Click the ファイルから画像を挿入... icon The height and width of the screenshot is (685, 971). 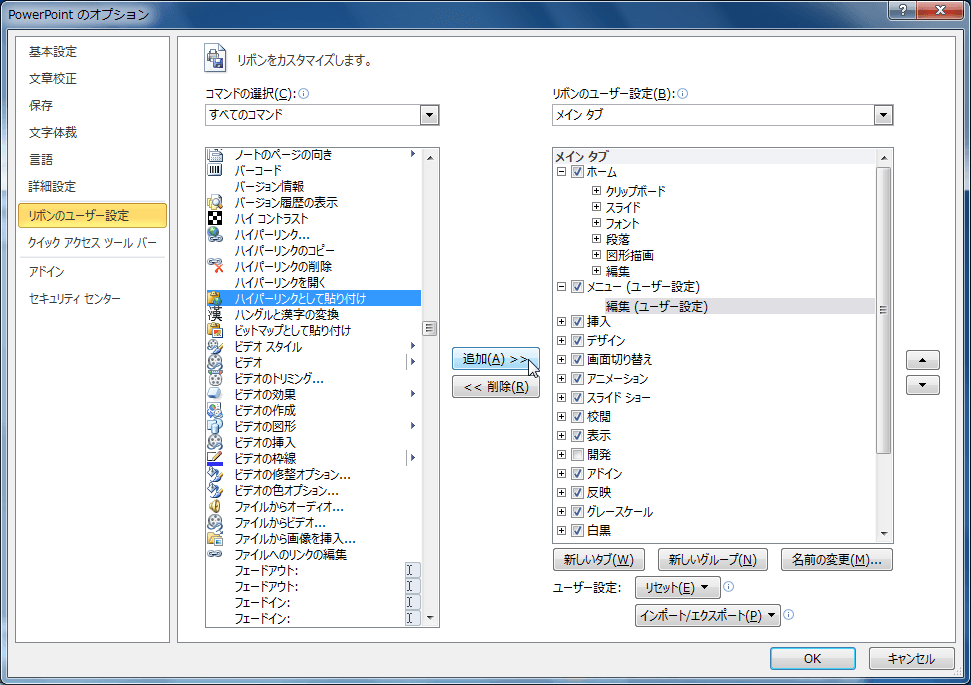click(x=215, y=538)
